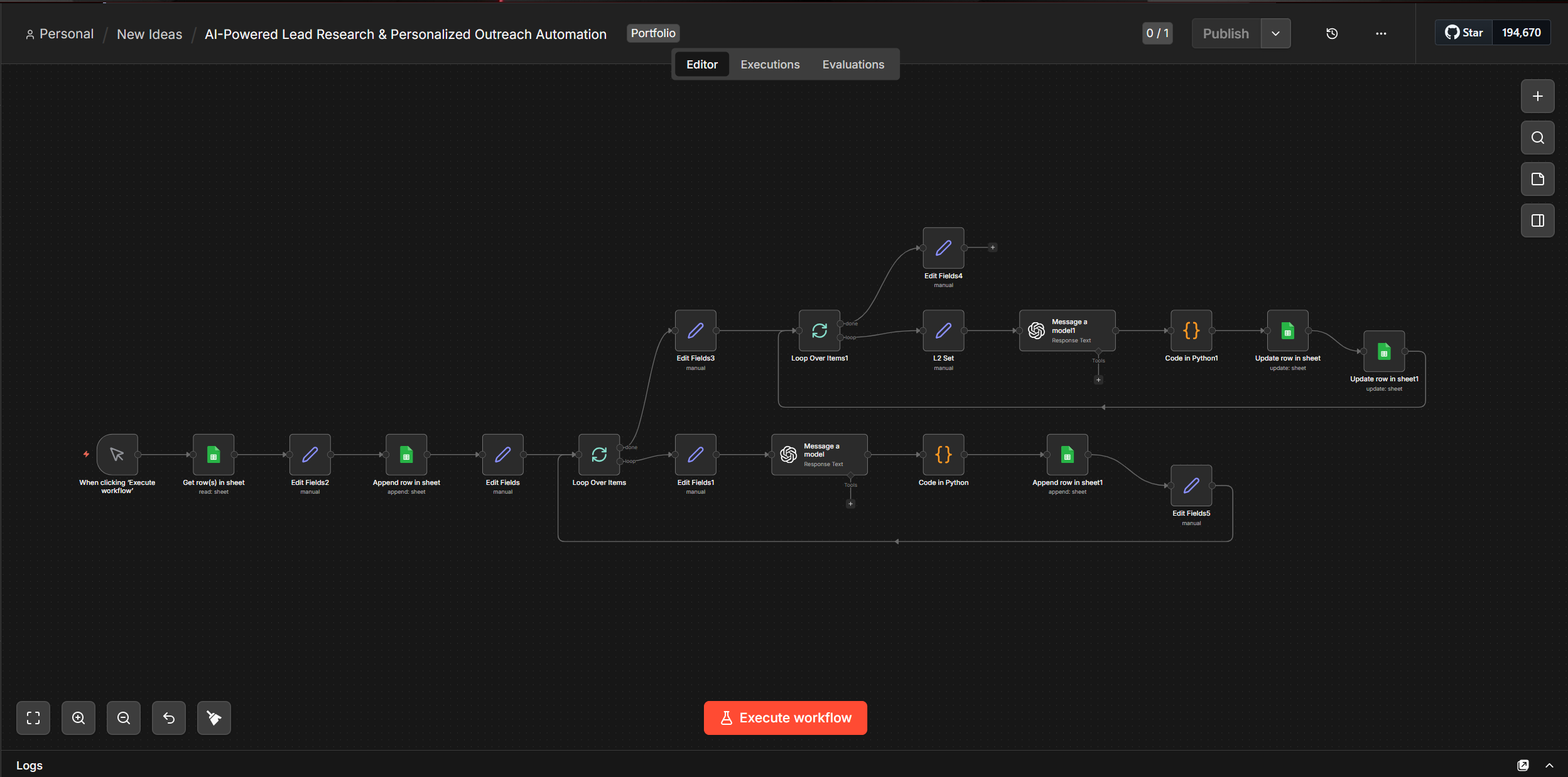The width and height of the screenshot is (1568, 777).
Task: Click the undo arrow button
Action: click(x=169, y=718)
